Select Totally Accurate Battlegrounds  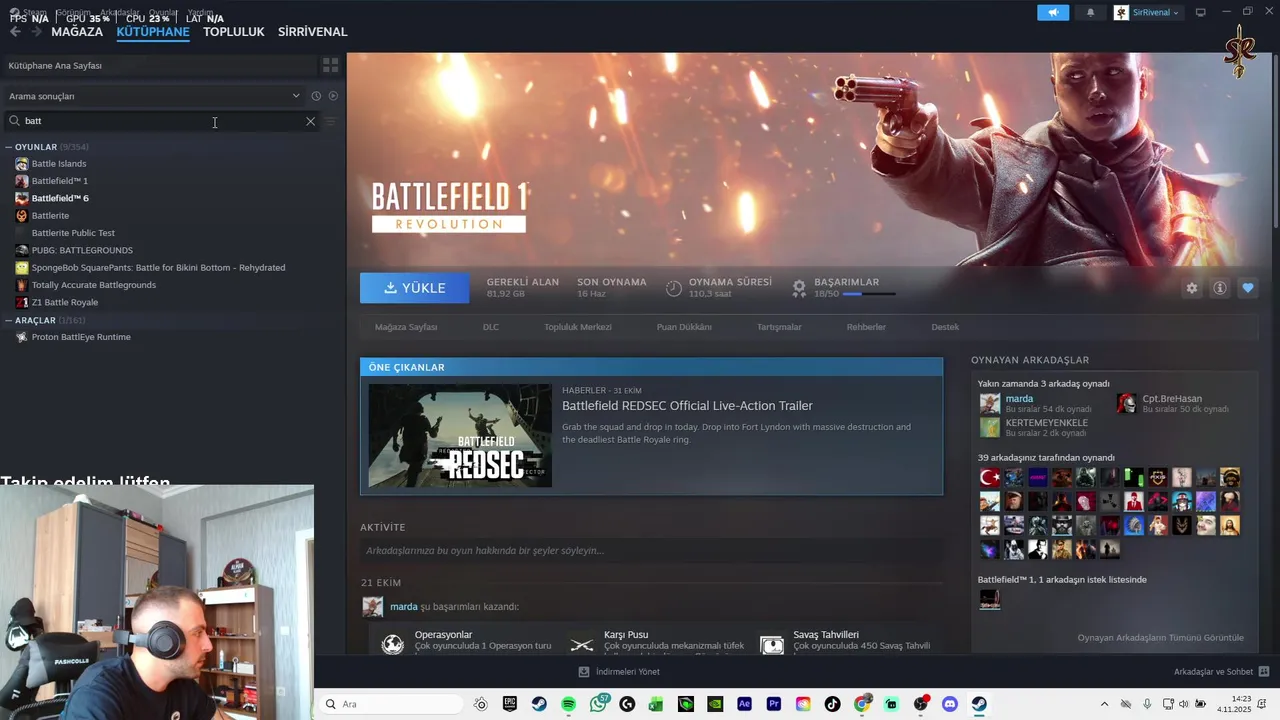94,285
